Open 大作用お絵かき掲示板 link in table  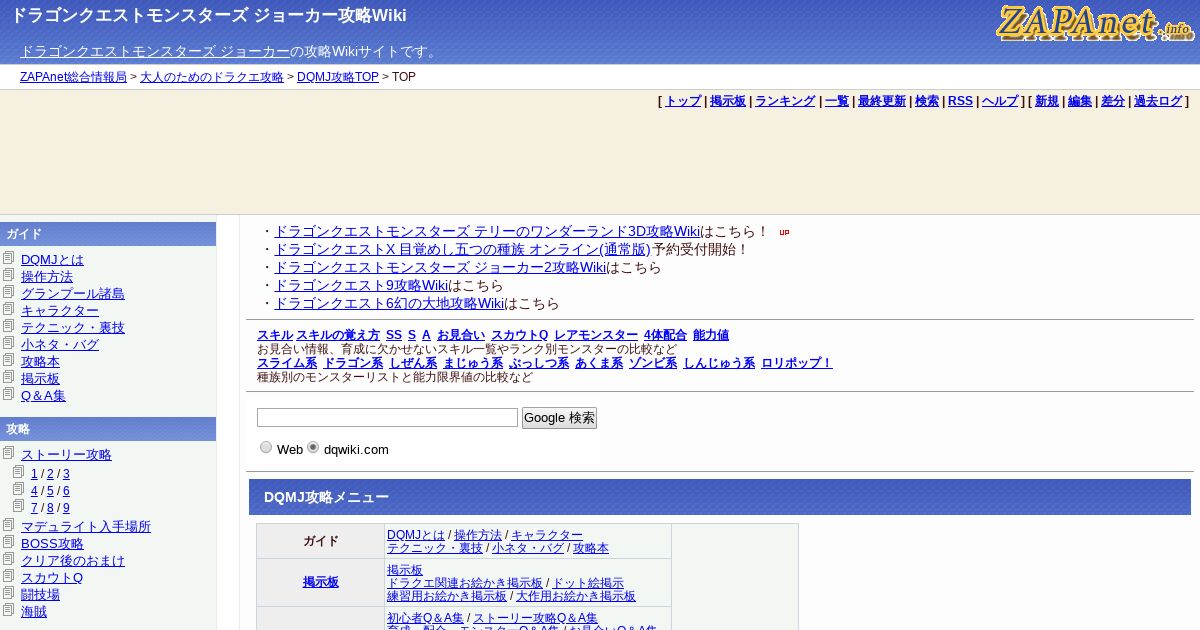point(576,596)
